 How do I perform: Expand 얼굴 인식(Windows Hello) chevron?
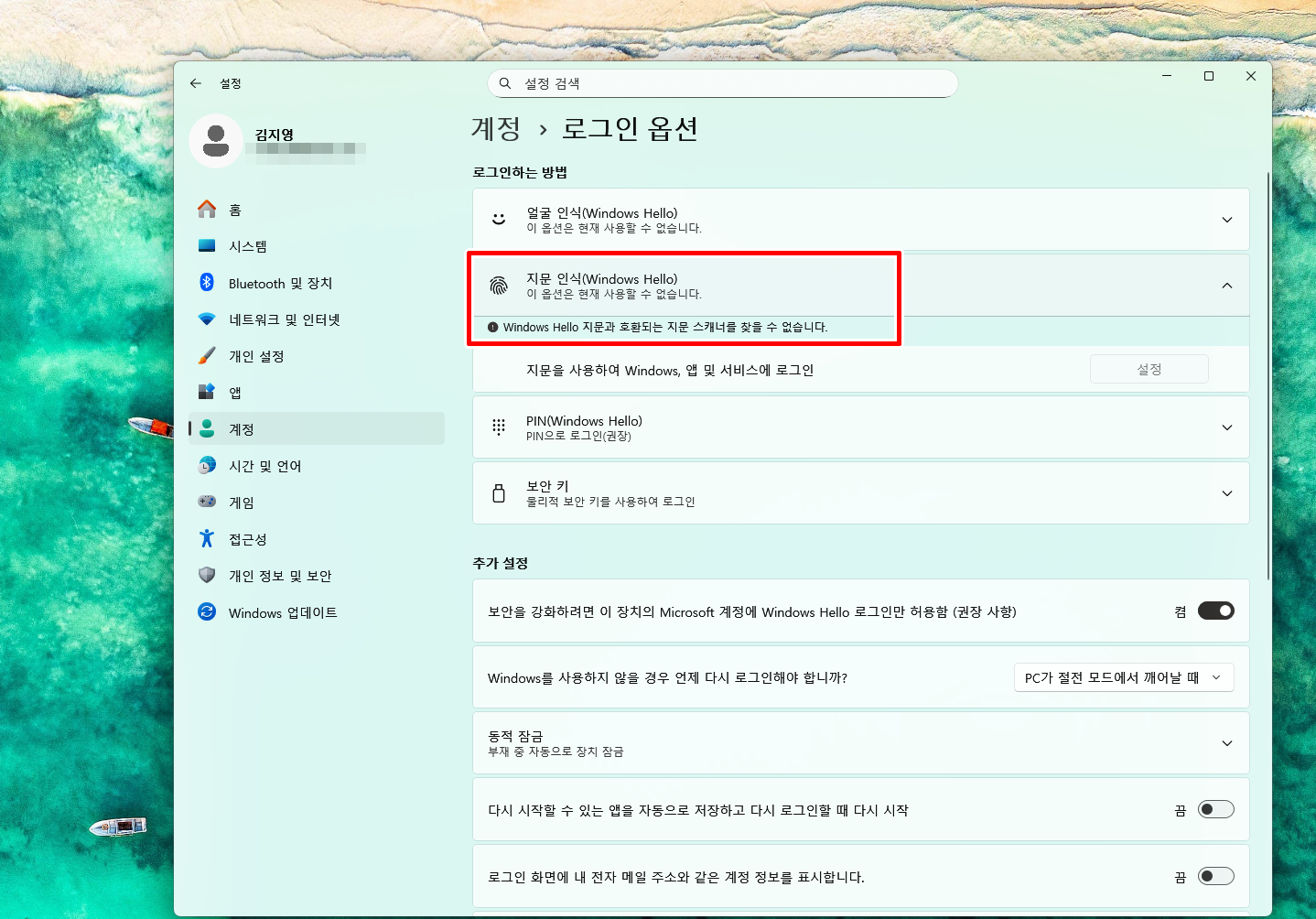pos(1227,220)
